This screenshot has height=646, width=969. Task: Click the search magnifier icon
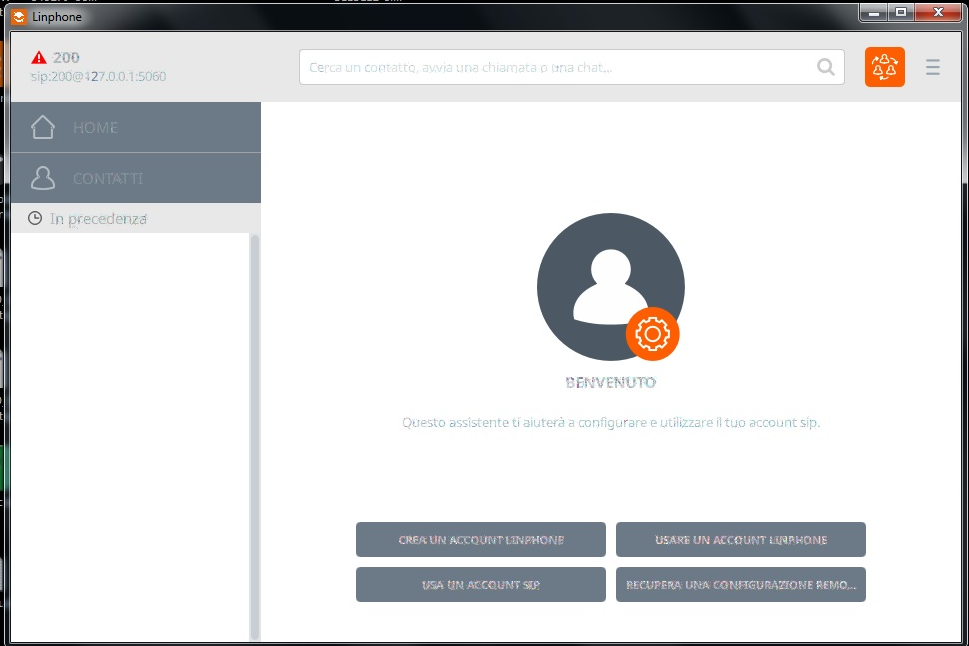(826, 67)
